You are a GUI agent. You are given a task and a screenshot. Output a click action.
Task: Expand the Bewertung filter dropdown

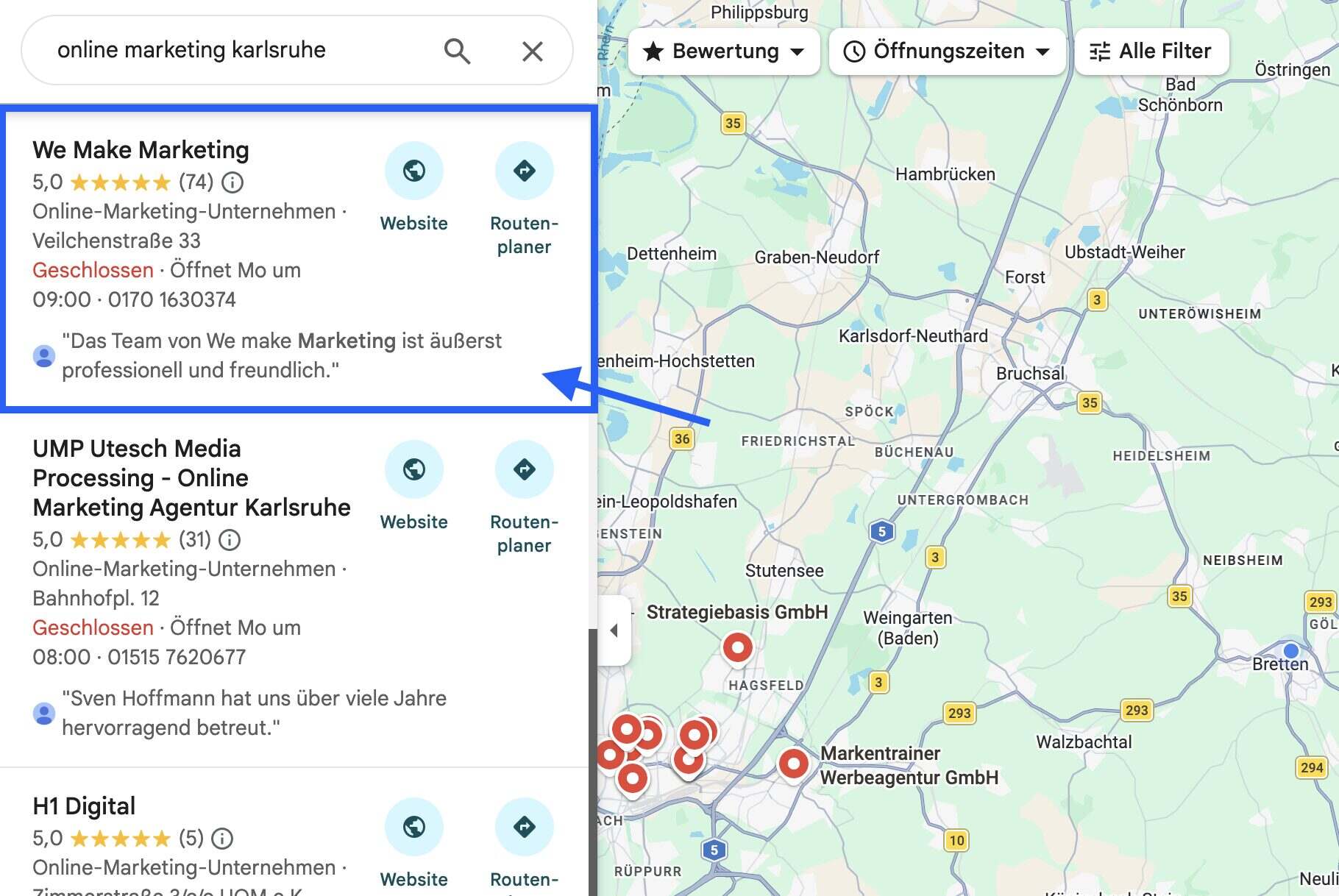coord(724,51)
